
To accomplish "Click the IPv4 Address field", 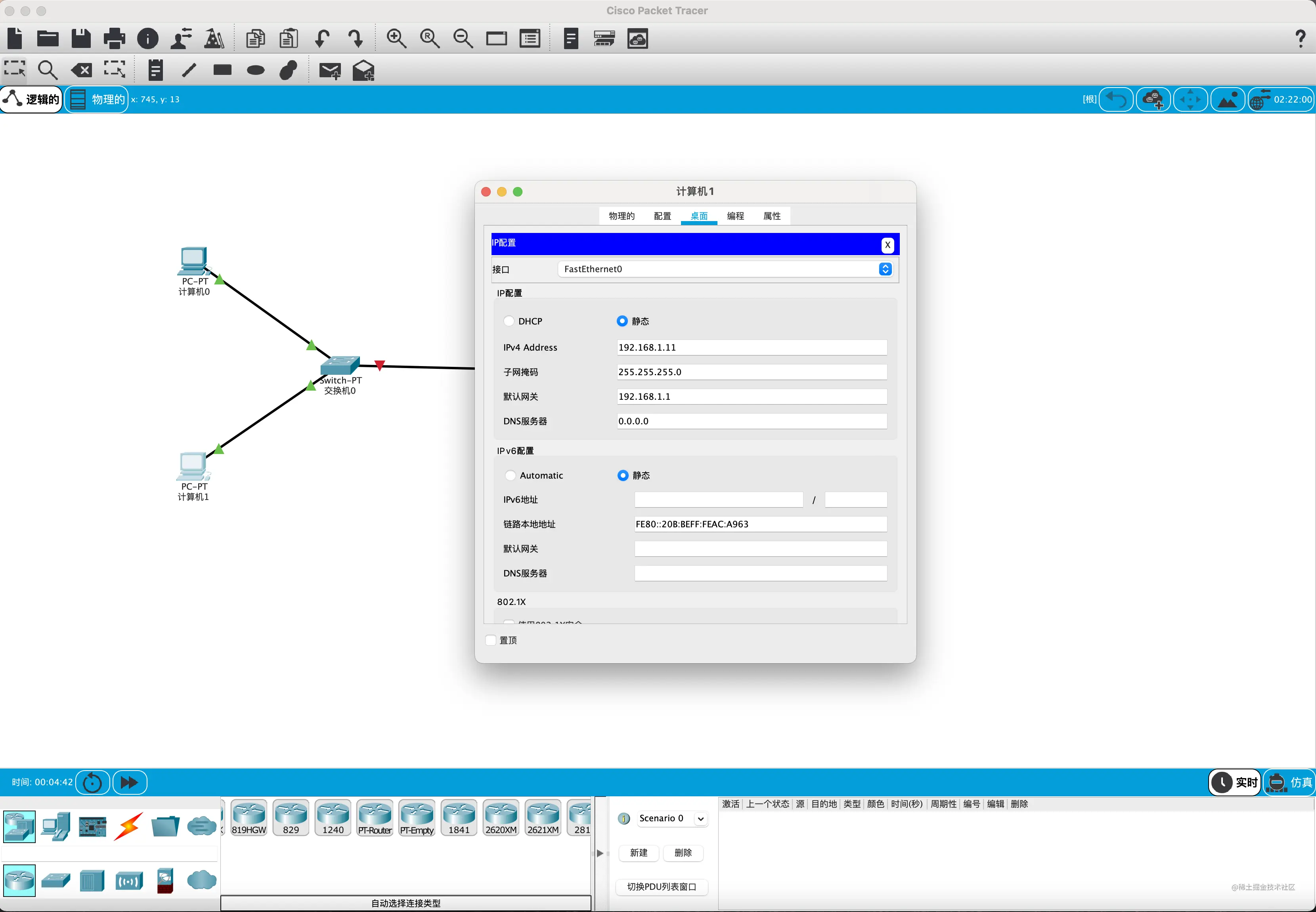I will 752,347.
